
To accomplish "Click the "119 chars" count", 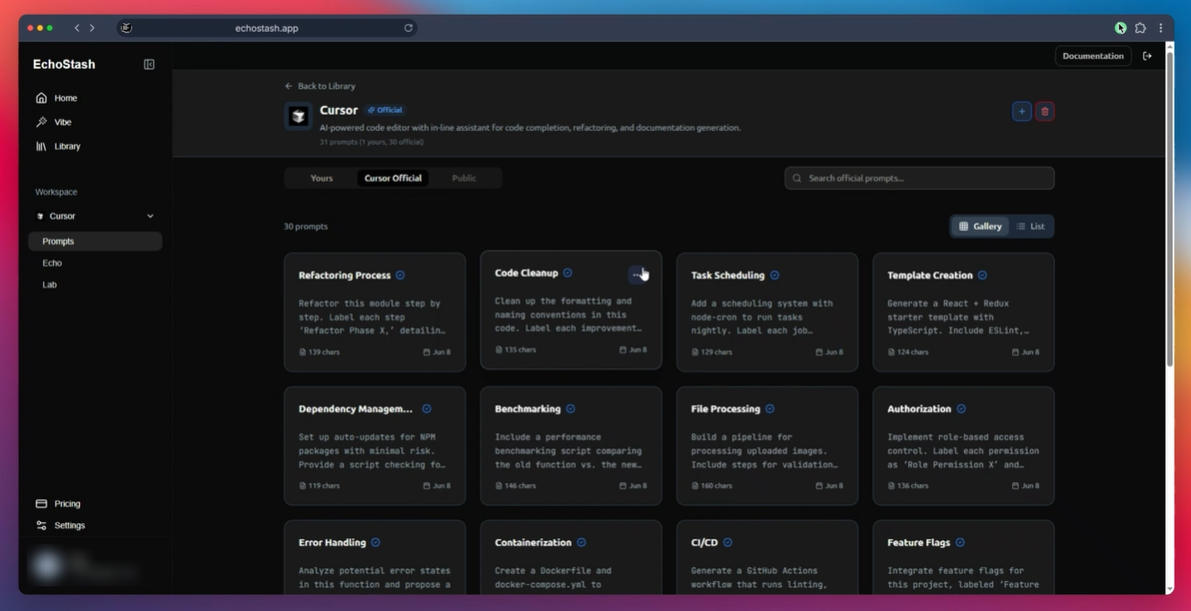I will 319,486.
